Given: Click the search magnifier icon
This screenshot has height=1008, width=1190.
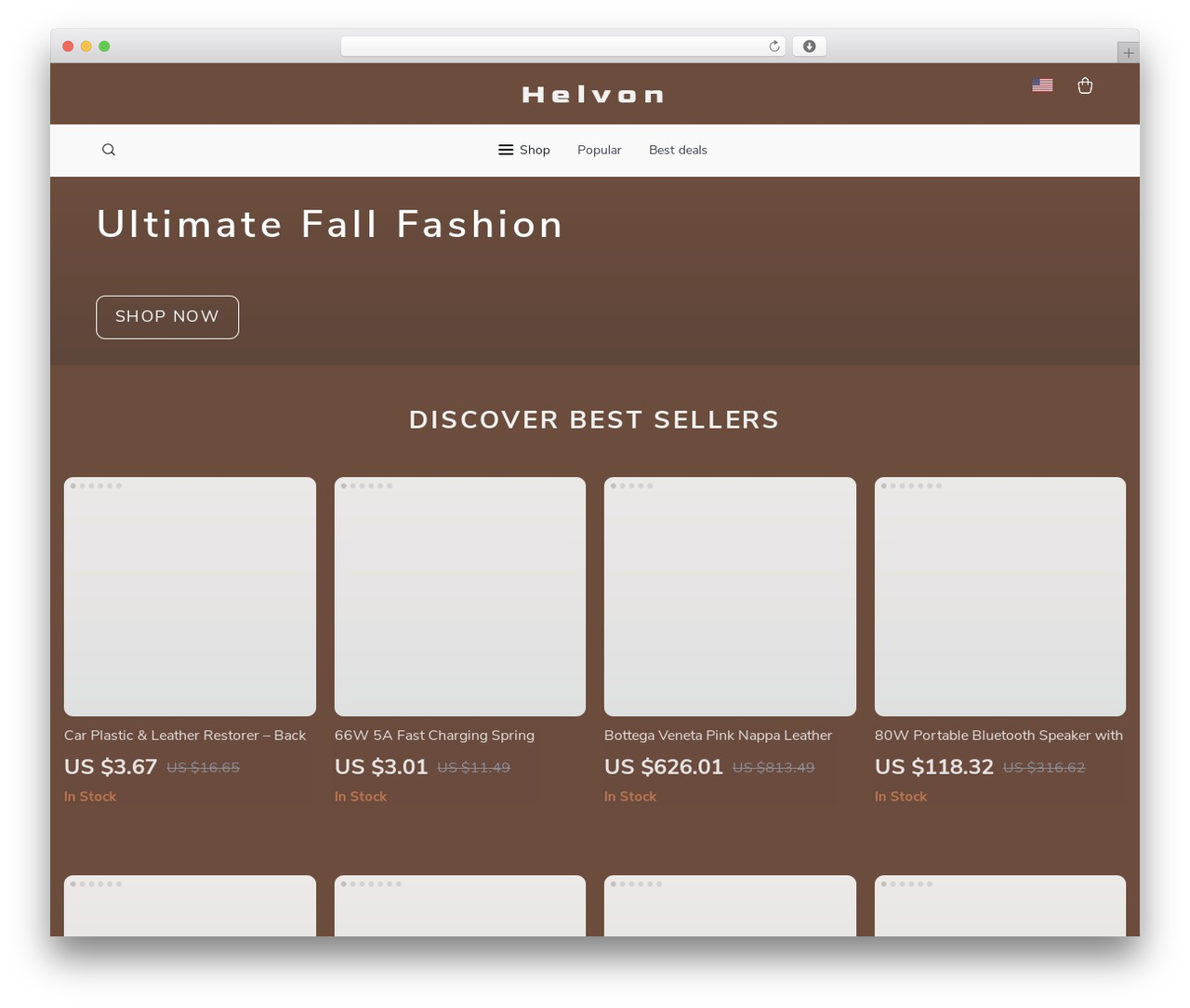Looking at the screenshot, I should click(109, 150).
